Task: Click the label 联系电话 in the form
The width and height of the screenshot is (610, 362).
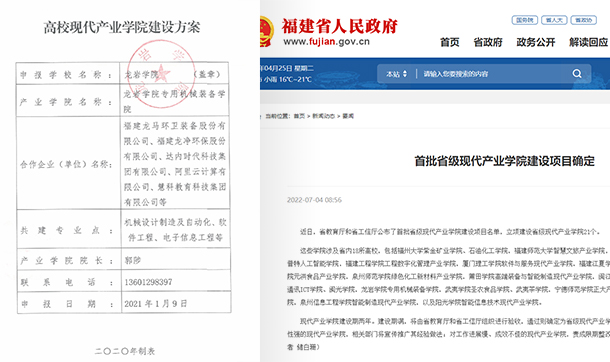Action: (x=67, y=282)
